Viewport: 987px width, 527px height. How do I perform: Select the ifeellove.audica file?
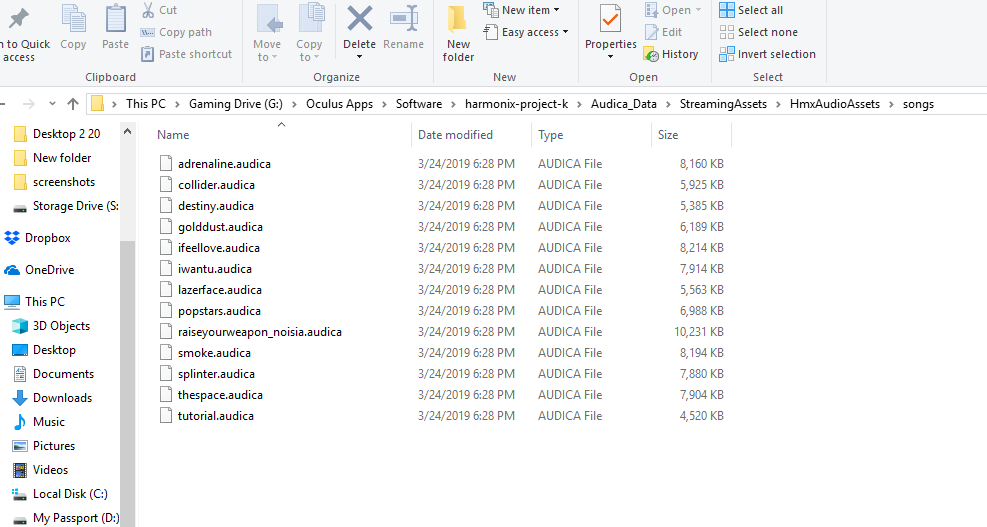point(218,248)
